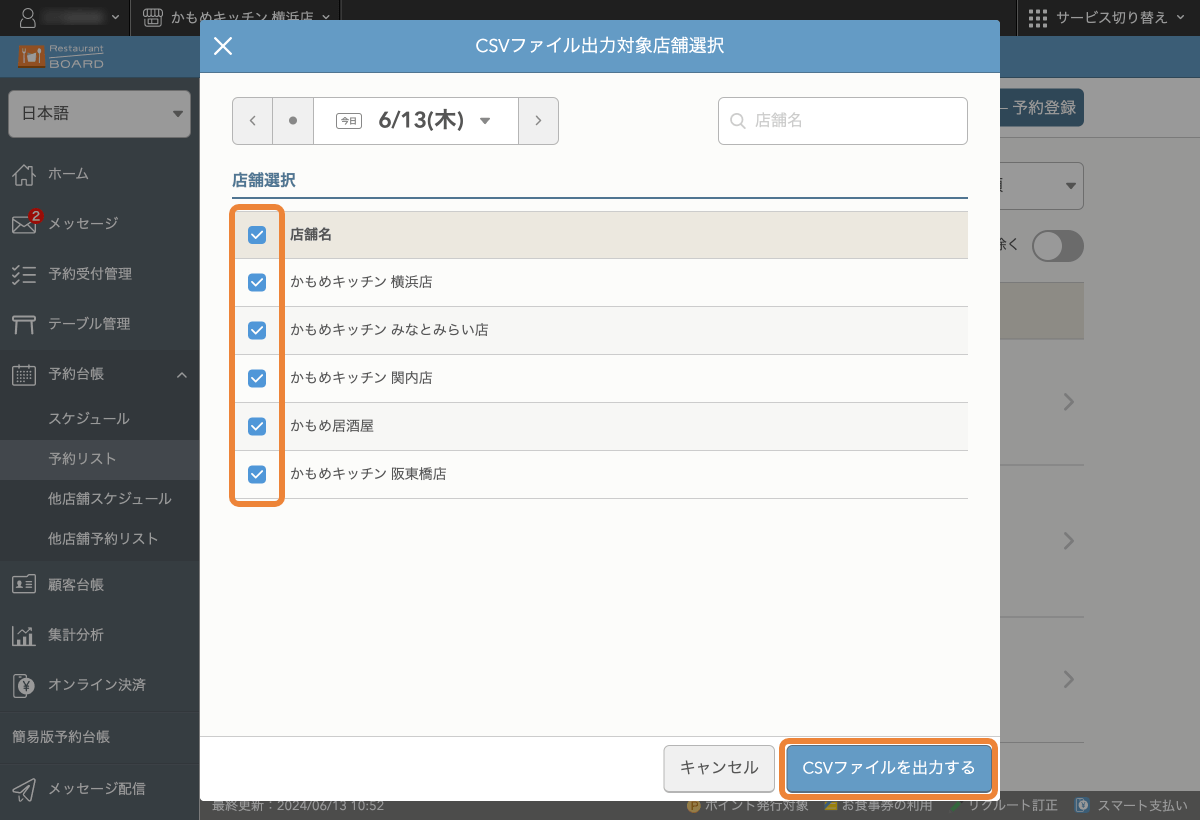Open the かもめキッチン store switcher dropdown
Image resolution: width=1200 pixels, height=820 pixels.
tap(236, 17)
